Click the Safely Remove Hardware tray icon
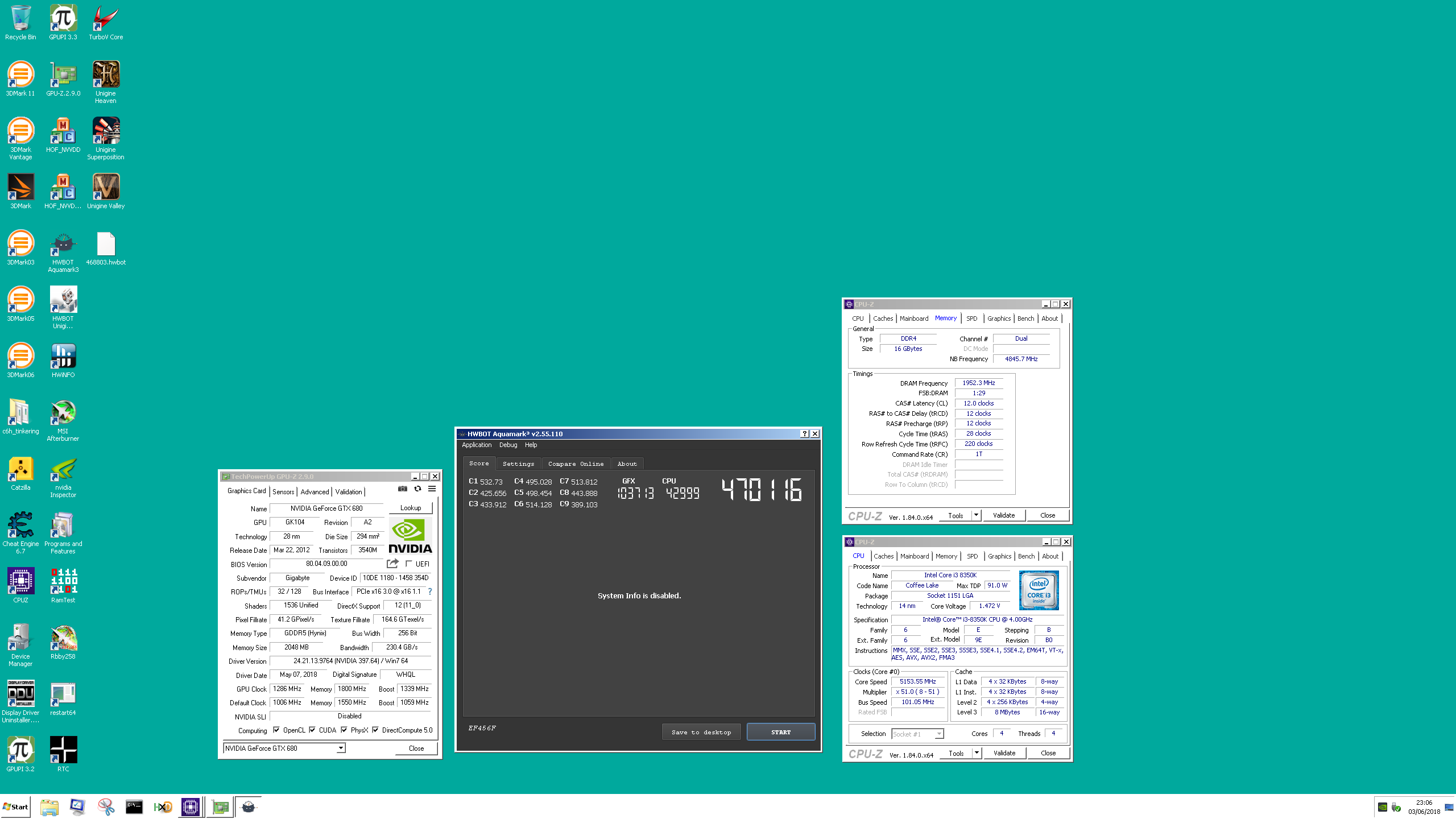This screenshot has height=819, width=1456. coord(1396,807)
